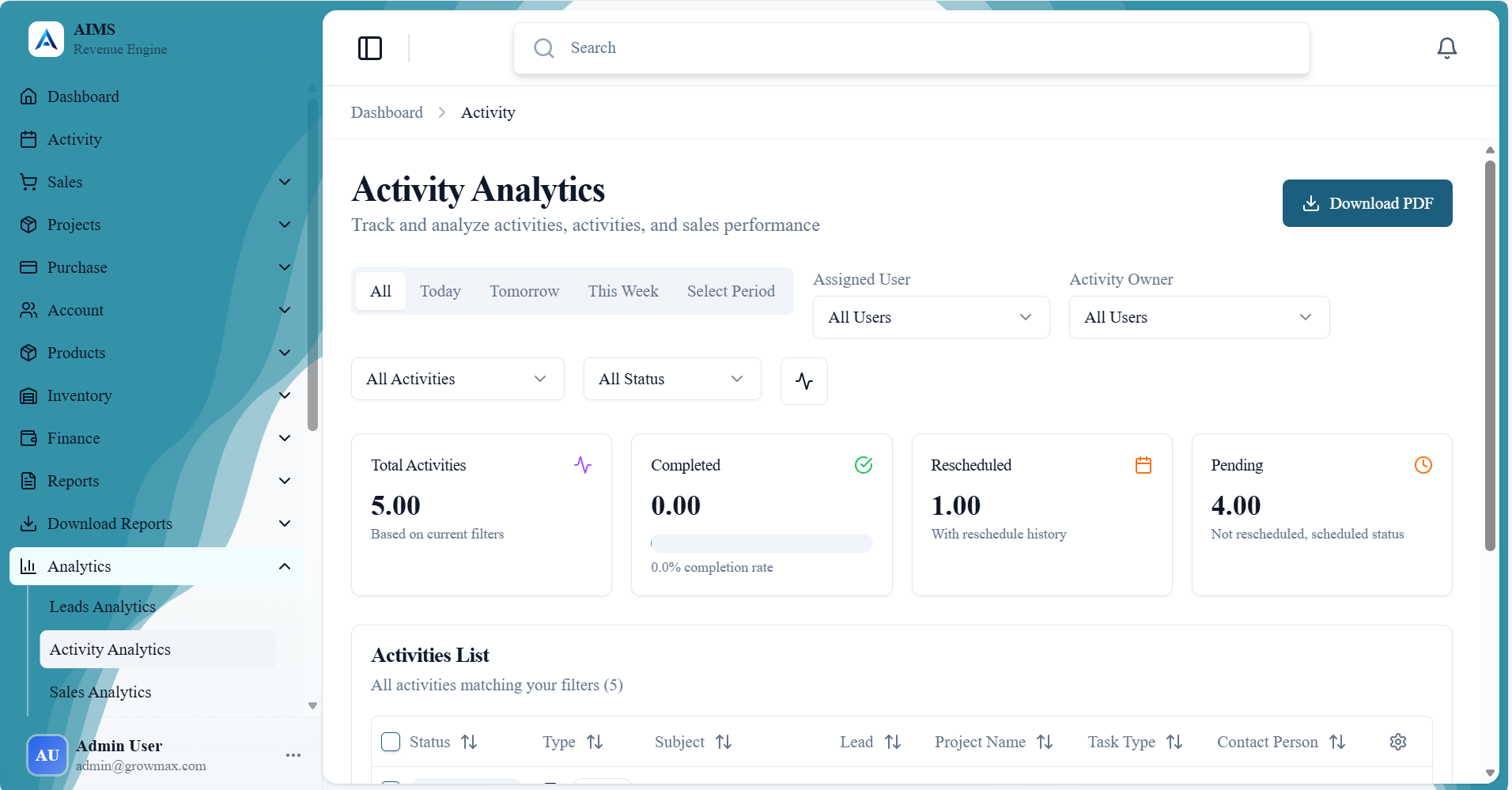Click the Sales cart icon
The image size is (1512, 790).
pyautogui.click(x=29, y=182)
